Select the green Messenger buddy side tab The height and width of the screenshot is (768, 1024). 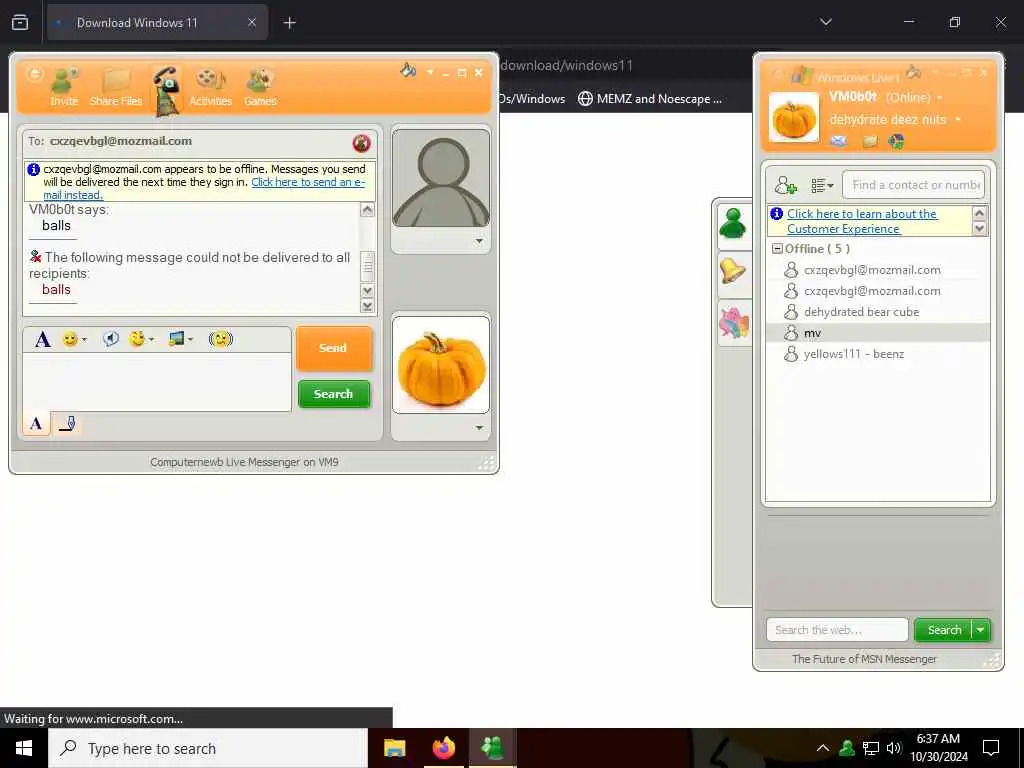tap(734, 225)
